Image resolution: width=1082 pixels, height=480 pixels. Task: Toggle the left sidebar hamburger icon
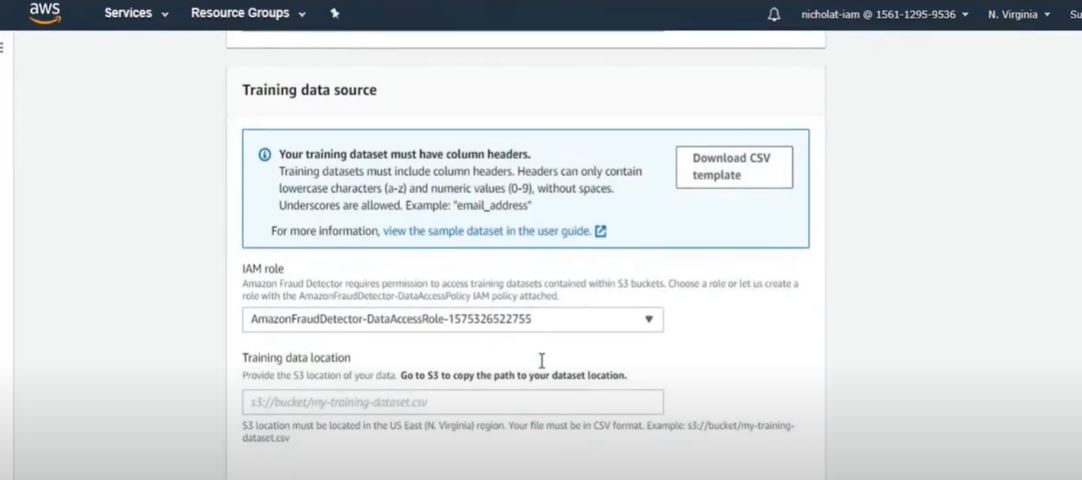(1, 48)
